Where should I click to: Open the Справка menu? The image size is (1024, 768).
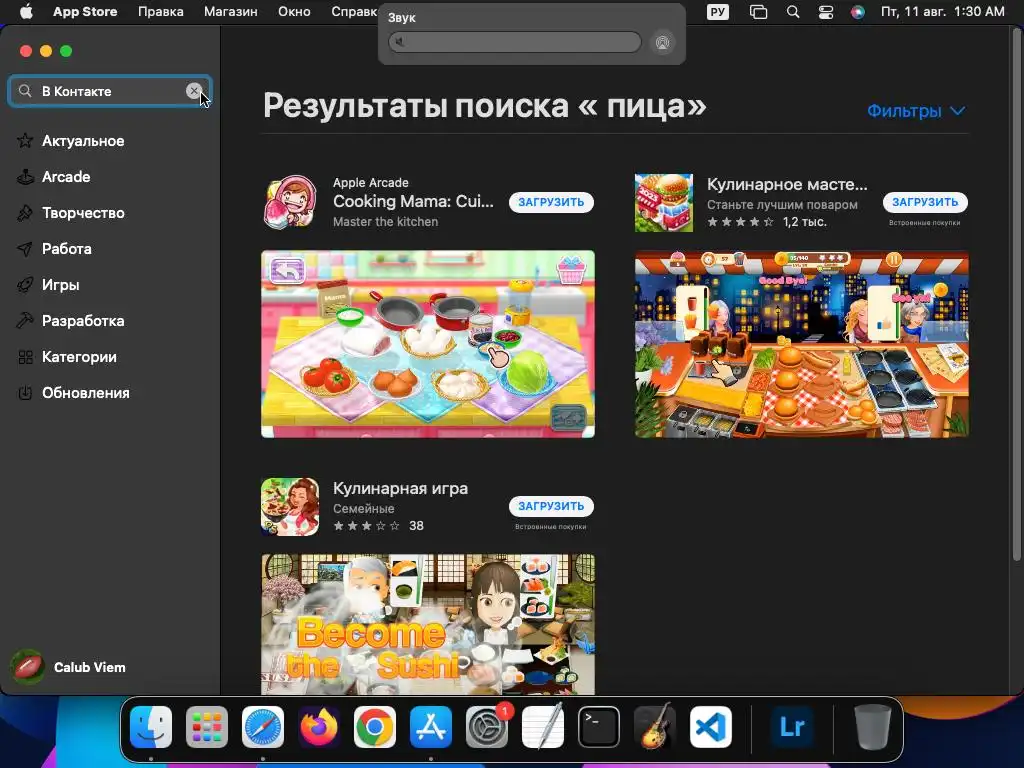[x=353, y=12]
